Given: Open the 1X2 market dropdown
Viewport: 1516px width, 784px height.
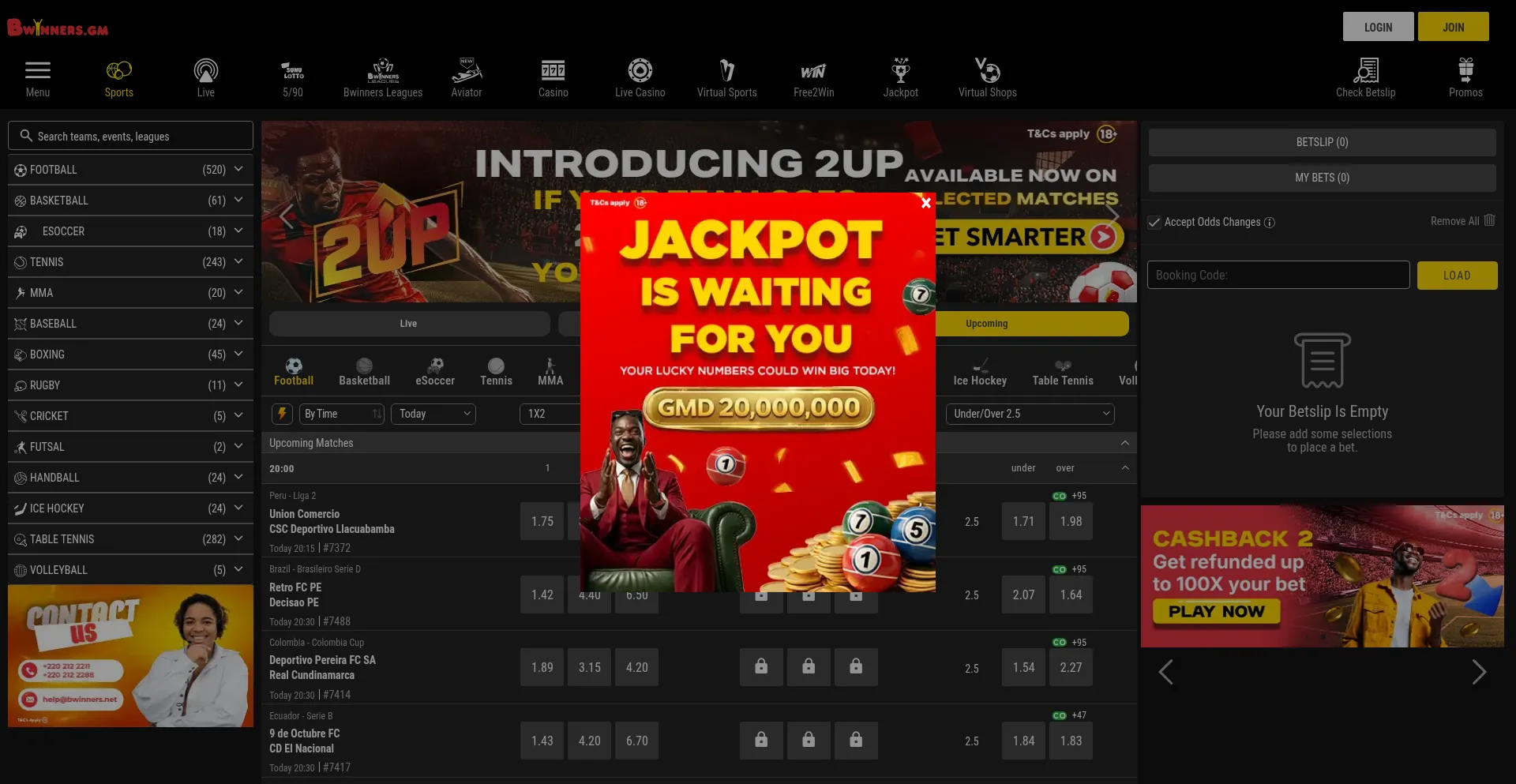Looking at the screenshot, I should [x=550, y=414].
